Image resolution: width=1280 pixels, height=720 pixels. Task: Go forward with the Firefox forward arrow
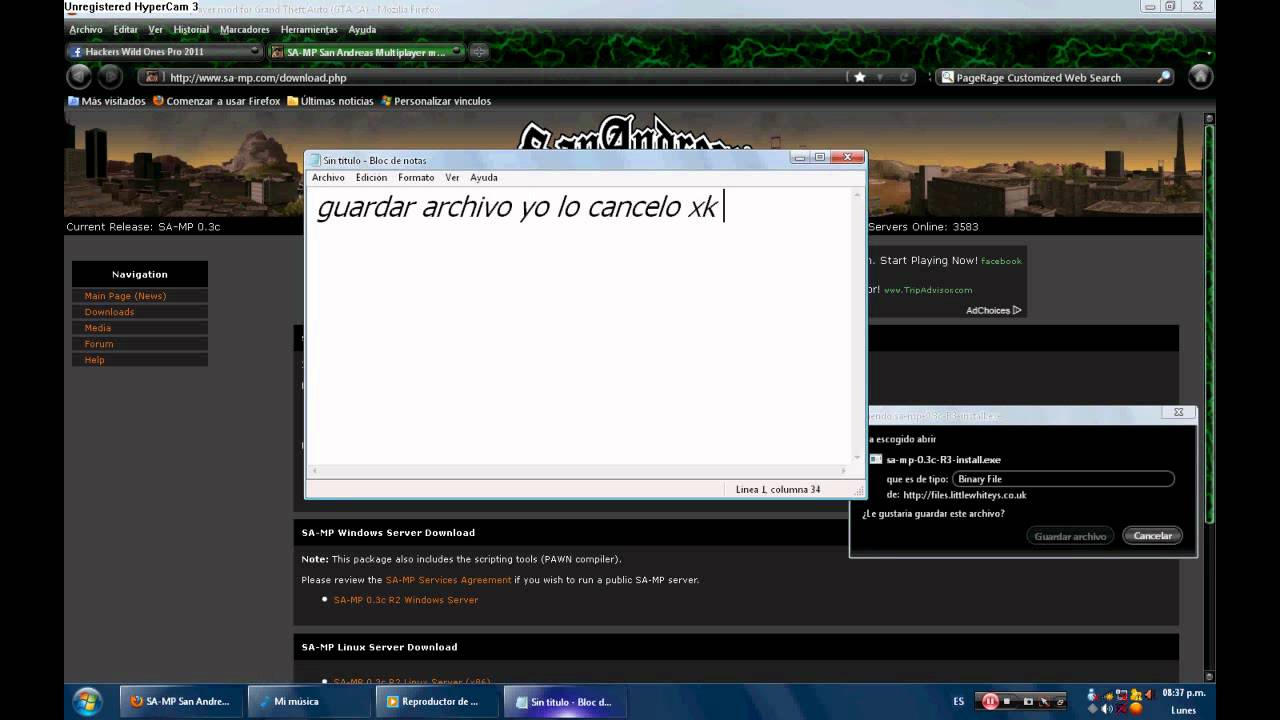click(110, 77)
